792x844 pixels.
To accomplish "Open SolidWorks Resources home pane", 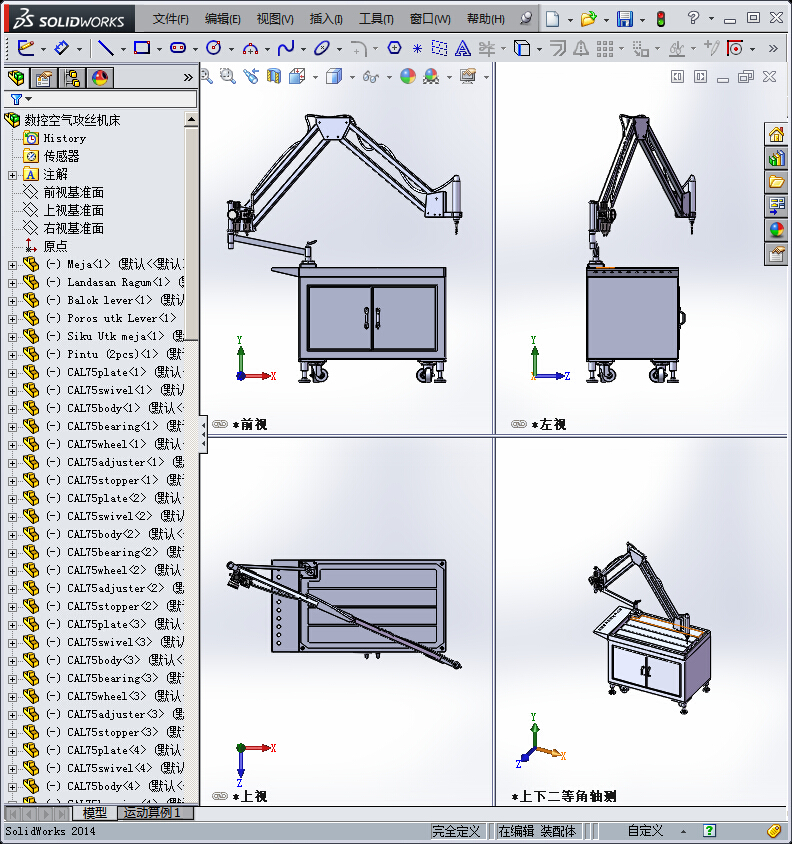I will pyautogui.click(x=776, y=134).
